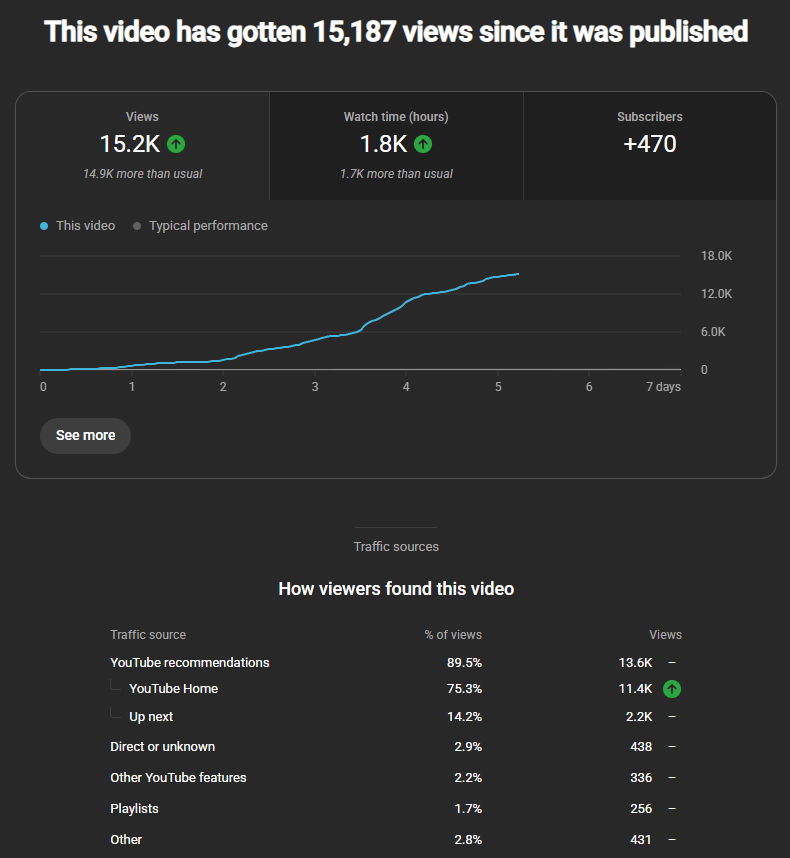This screenshot has width=790, height=858.
Task: Select the Direct or unknown traffic source
Action: pyautogui.click(x=162, y=747)
